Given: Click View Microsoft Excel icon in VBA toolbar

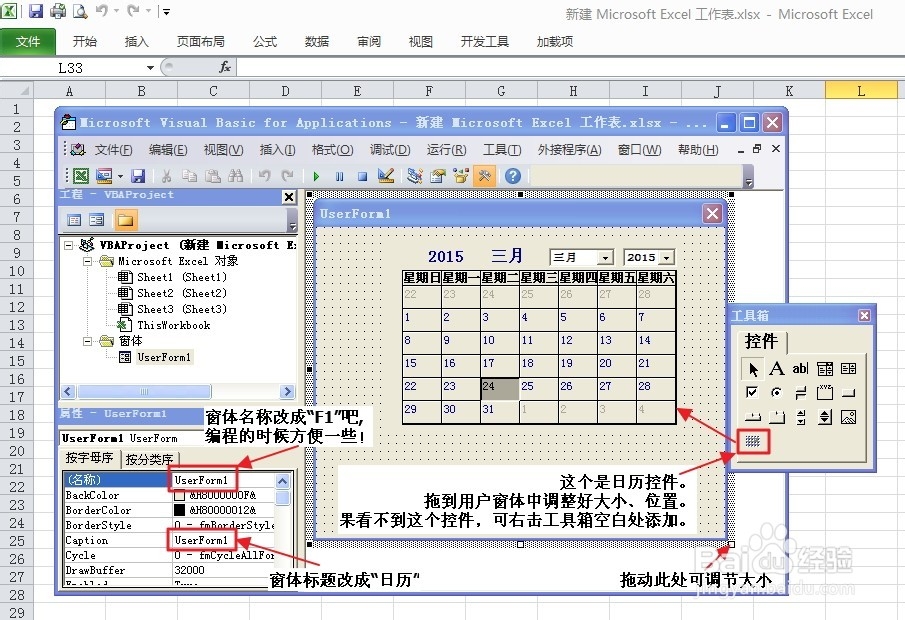Looking at the screenshot, I should (x=81, y=176).
